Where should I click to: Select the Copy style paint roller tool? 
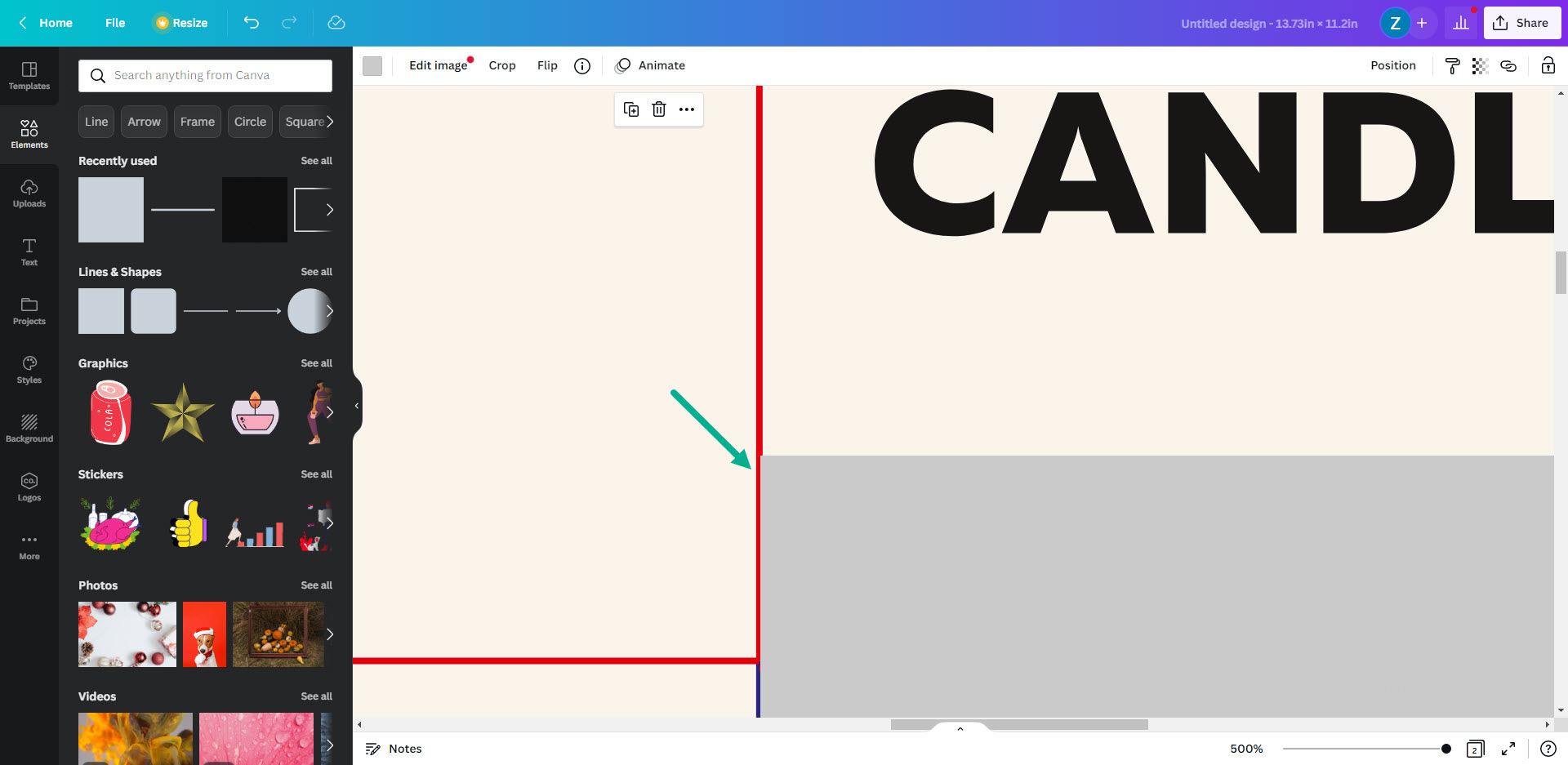click(x=1453, y=65)
